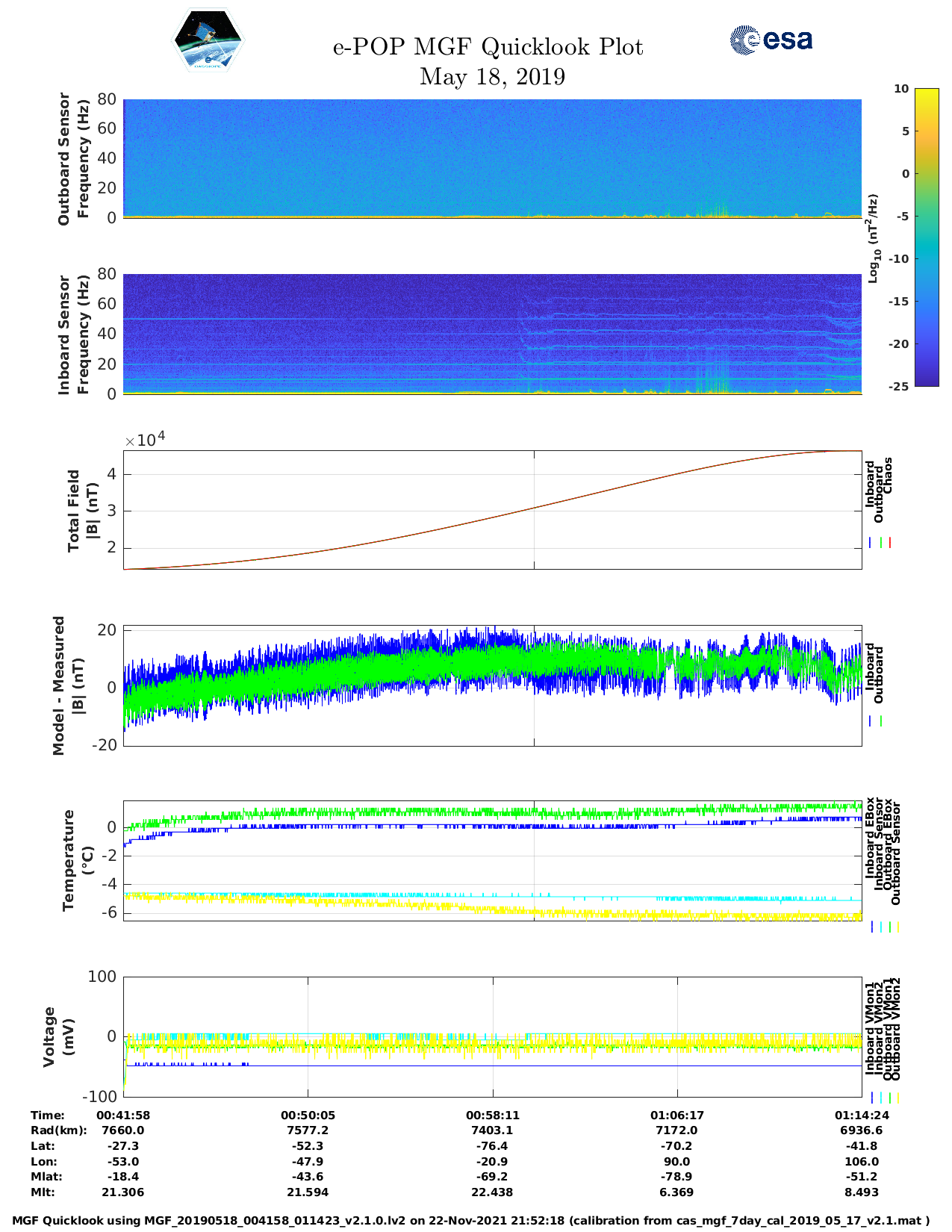Click the Model - Measured residual plot
The height and width of the screenshot is (1232, 952).
pyautogui.click(x=492, y=685)
